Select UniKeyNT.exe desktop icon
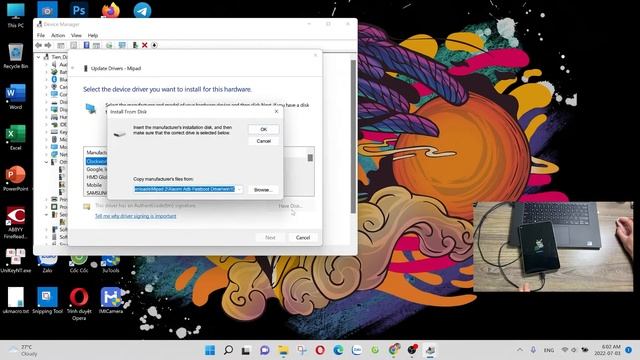The height and width of the screenshot is (360, 640). coord(16,260)
